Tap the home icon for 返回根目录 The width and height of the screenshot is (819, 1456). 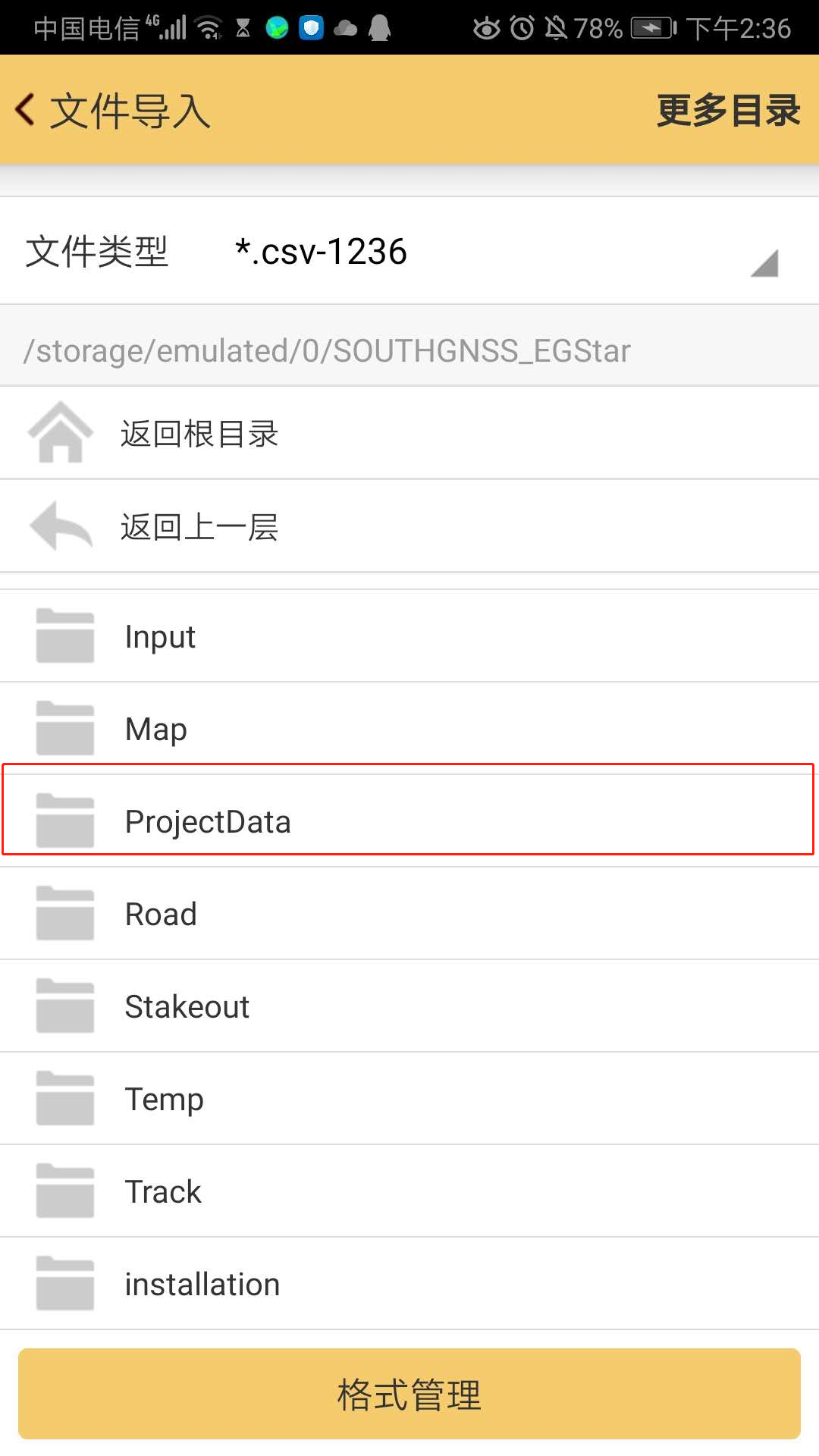[61, 433]
